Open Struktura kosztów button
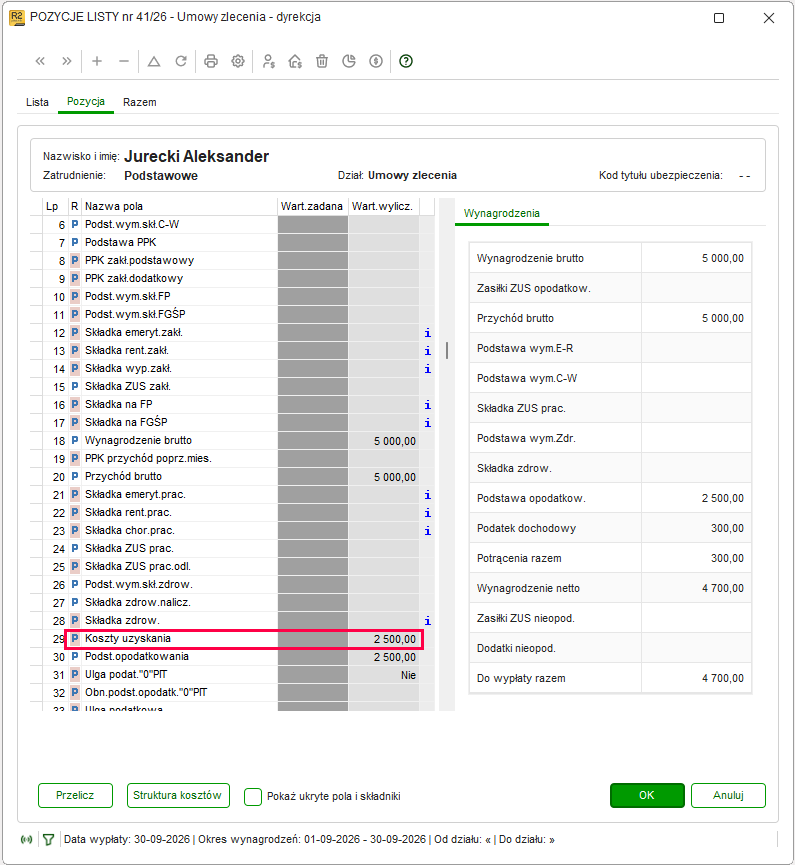 [178, 795]
